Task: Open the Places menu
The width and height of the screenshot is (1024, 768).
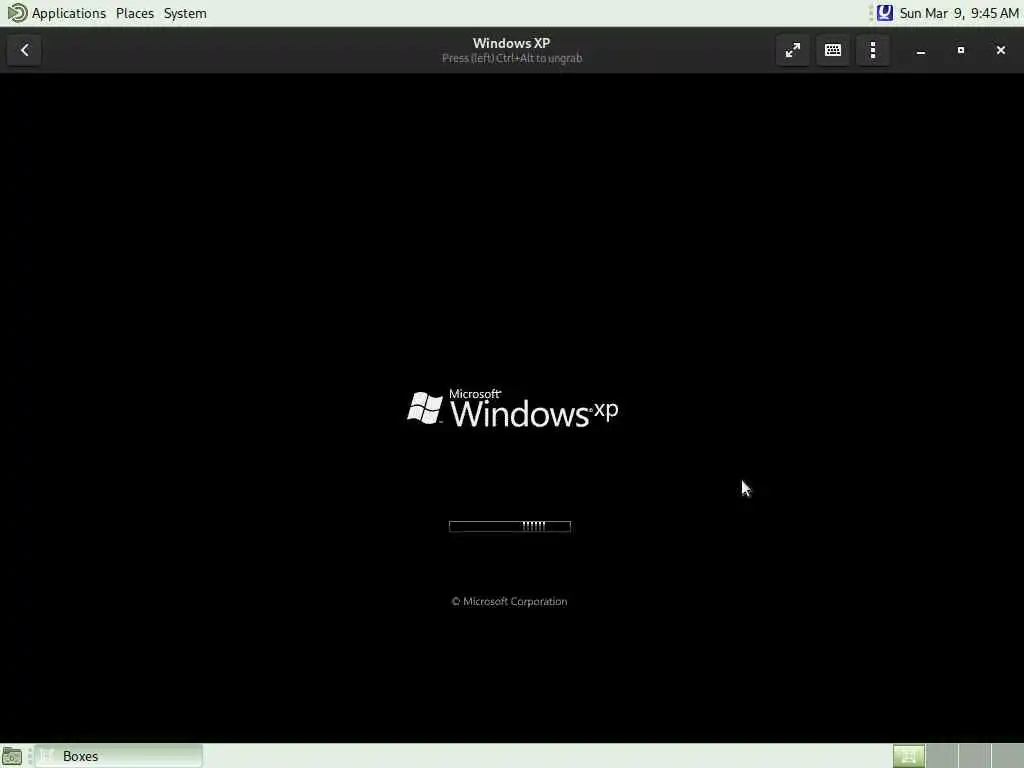Action: [135, 13]
